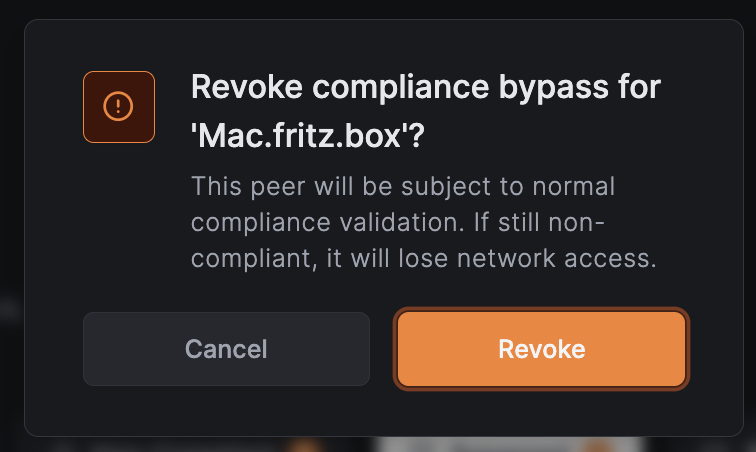Select the alert icon beside the title
Screen dimensions: 756x452
tap(118, 107)
